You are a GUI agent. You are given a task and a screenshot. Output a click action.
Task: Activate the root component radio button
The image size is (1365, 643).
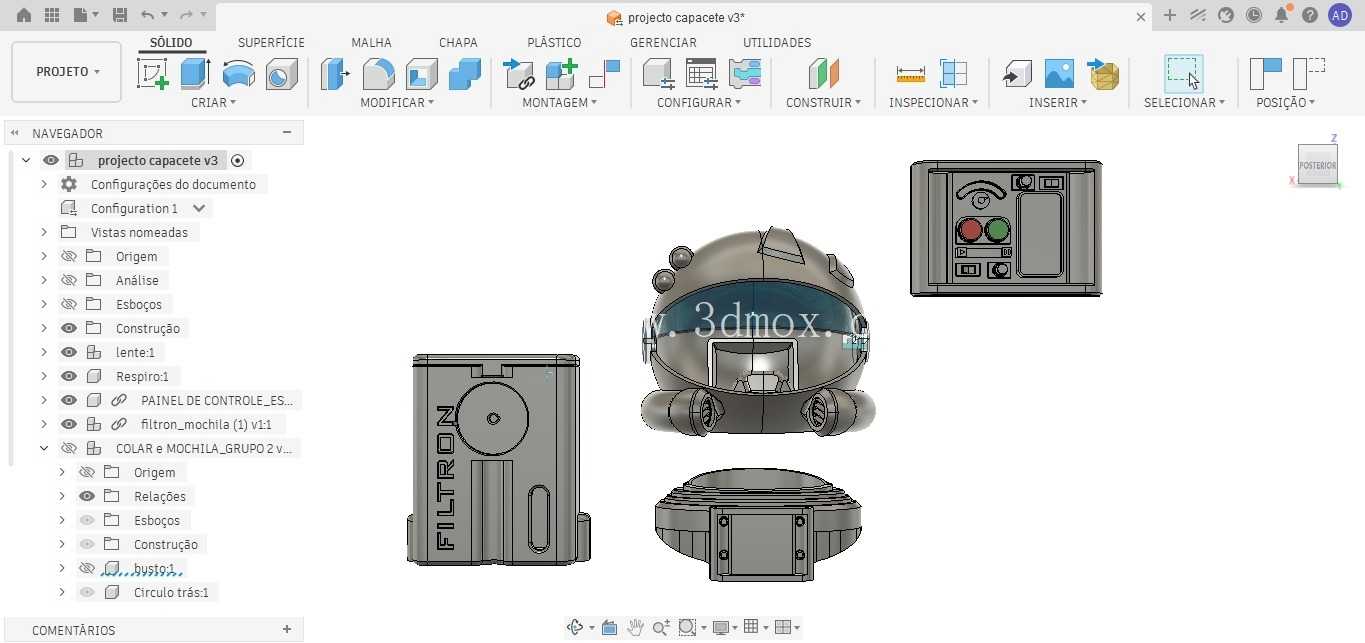[x=237, y=160]
